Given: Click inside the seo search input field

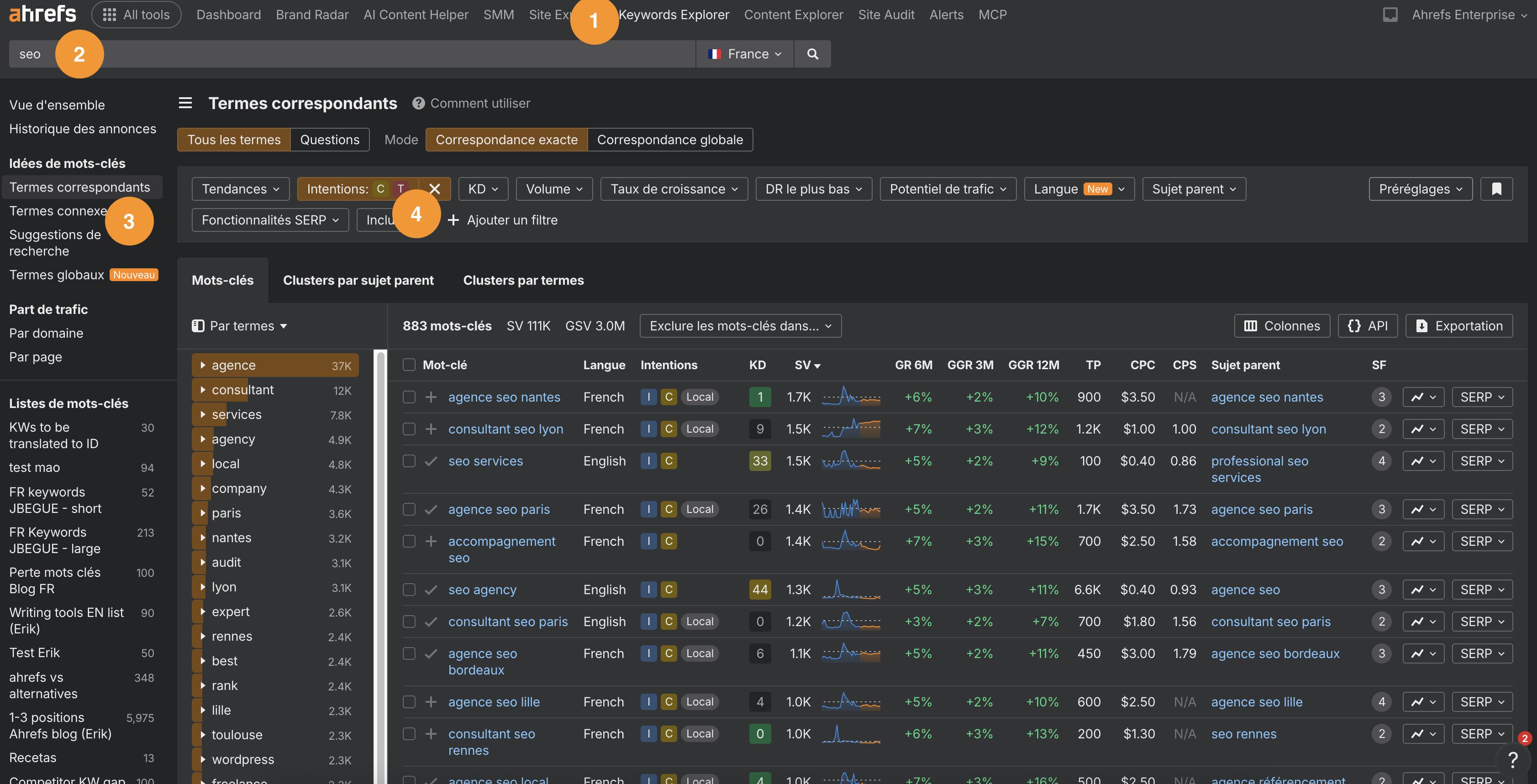Looking at the screenshot, I should (x=358, y=54).
